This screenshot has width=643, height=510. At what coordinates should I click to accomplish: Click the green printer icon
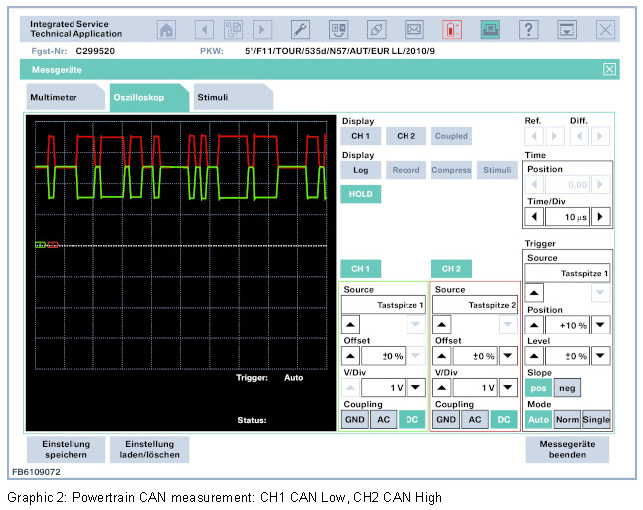pos(490,30)
